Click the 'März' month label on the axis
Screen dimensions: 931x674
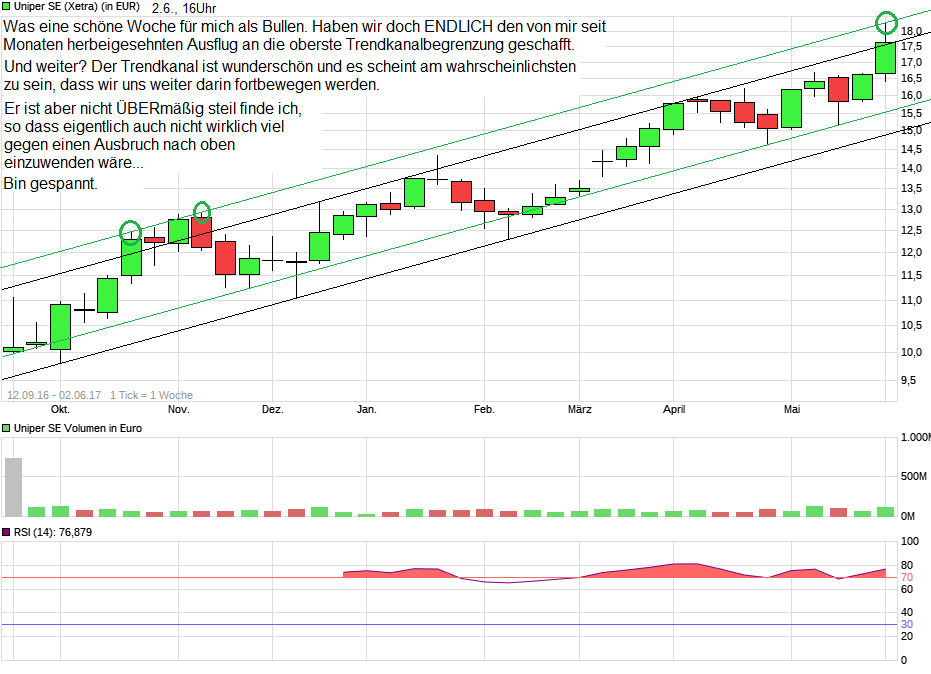[580, 409]
